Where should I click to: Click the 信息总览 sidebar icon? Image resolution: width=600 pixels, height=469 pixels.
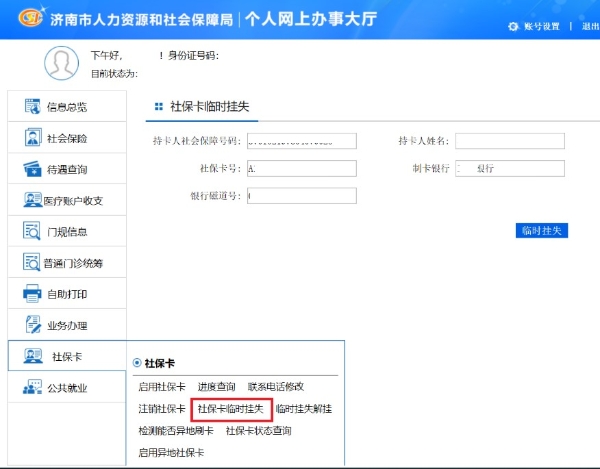coord(30,107)
